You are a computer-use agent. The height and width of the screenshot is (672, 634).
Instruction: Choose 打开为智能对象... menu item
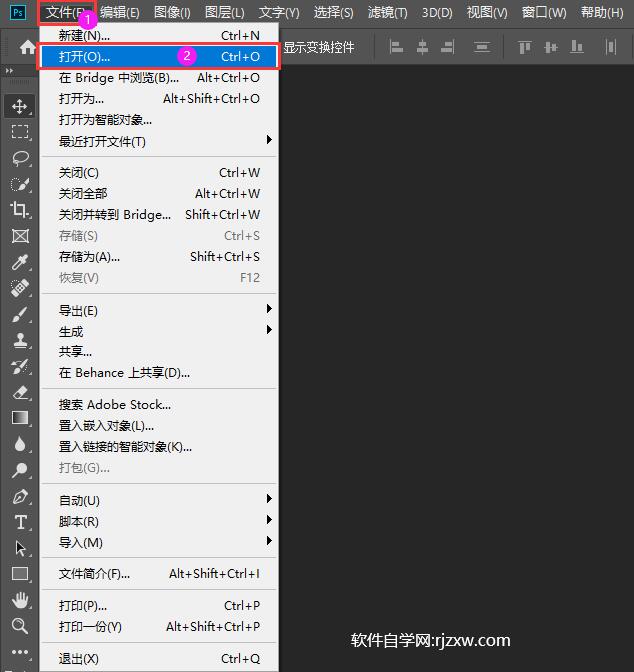pos(159,120)
